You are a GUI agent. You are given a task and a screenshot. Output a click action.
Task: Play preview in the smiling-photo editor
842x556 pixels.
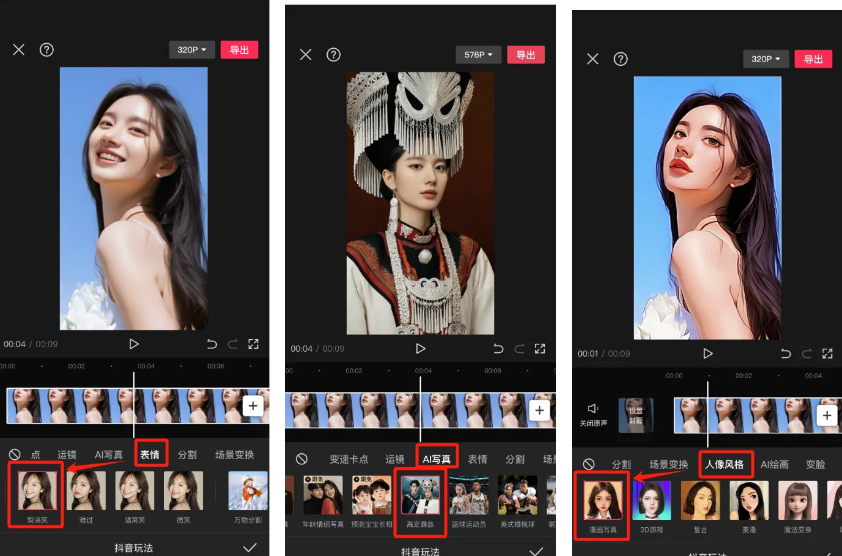pyautogui.click(x=134, y=344)
